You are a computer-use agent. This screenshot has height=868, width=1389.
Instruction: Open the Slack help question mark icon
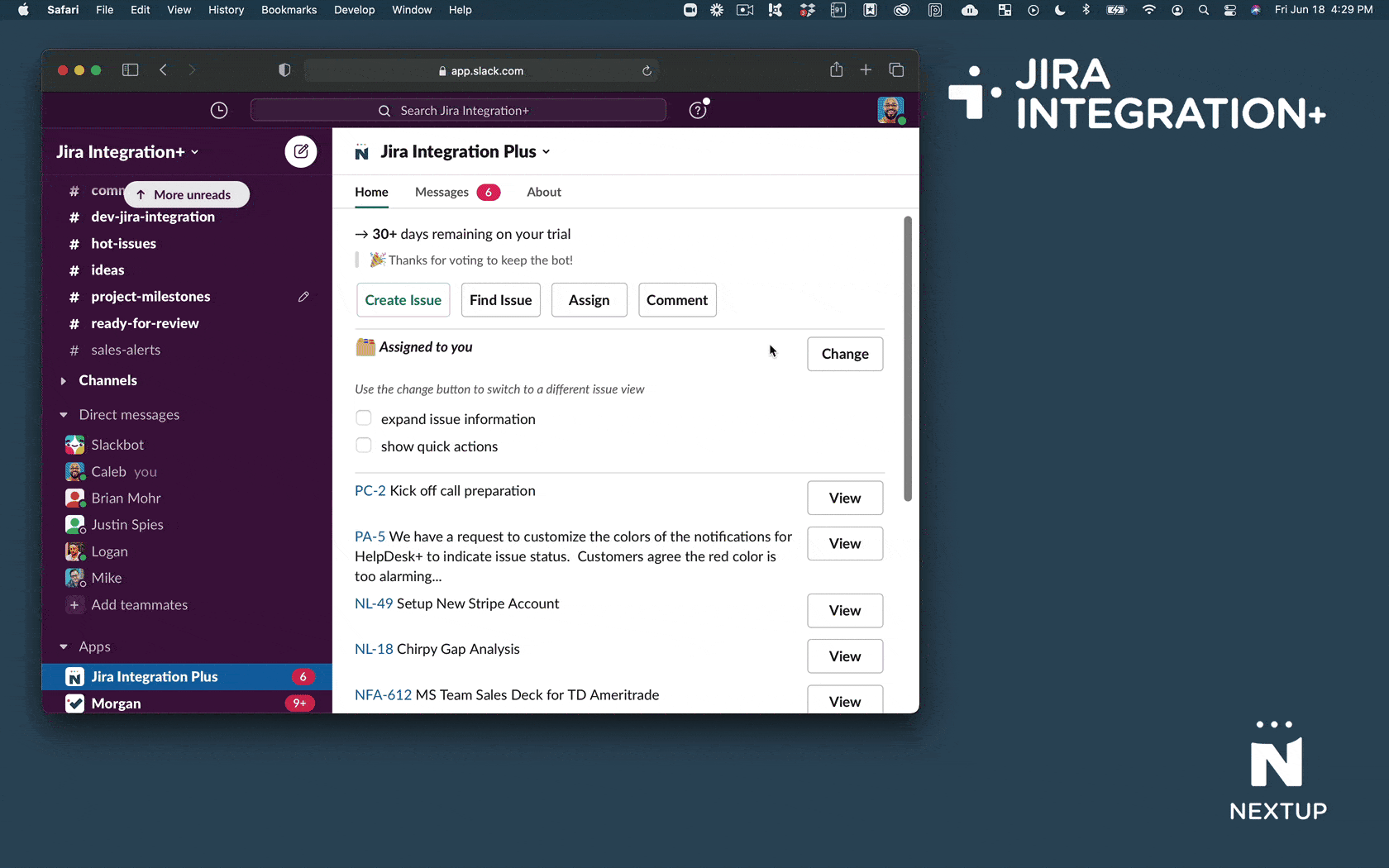(x=698, y=111)
